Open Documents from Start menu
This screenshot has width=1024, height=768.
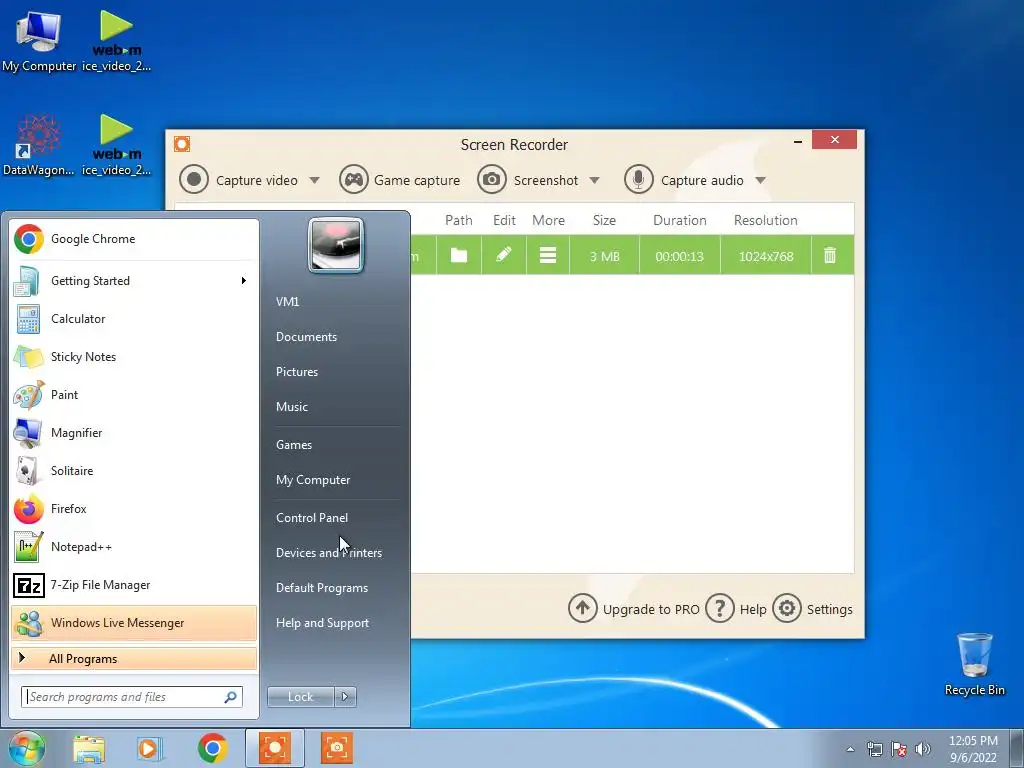coord(306,337)
